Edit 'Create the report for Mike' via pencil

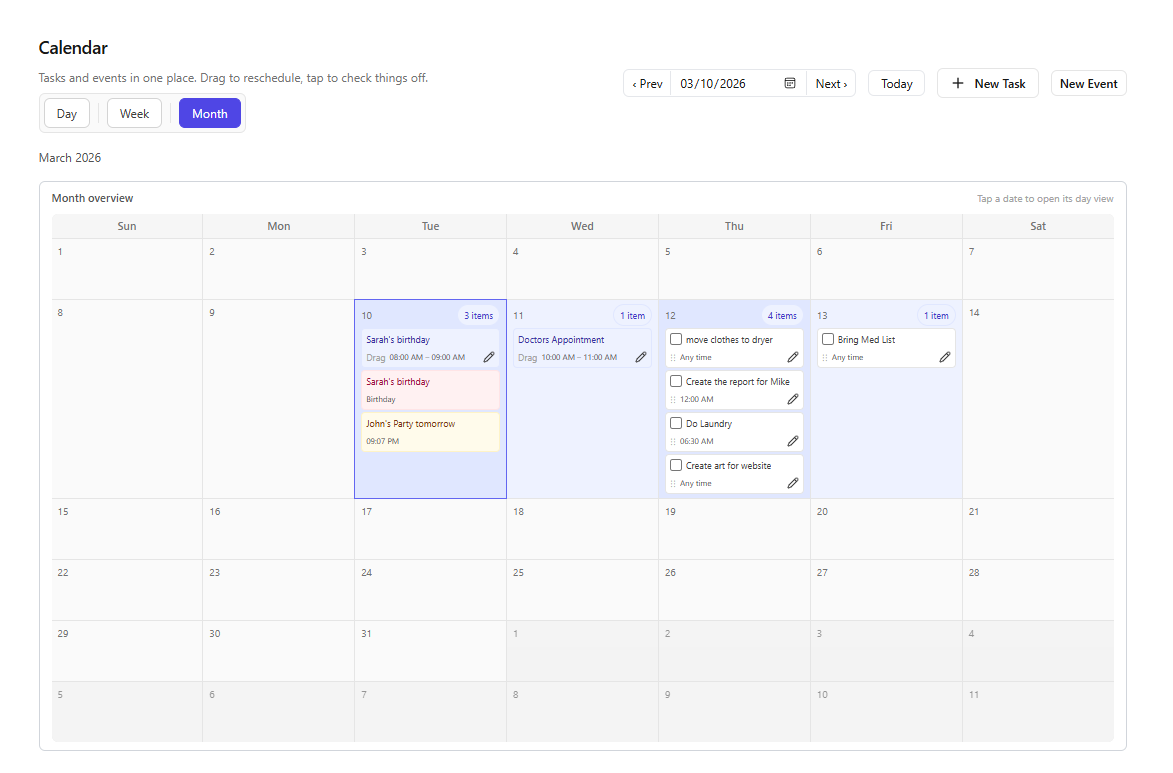click(793, 398)
